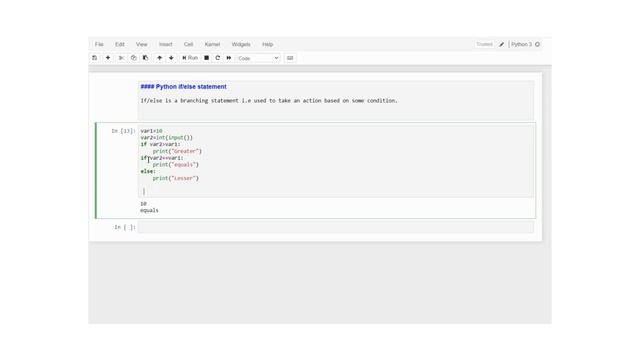The image size is (640, 360).
Task: Click the Python 3 kernel name
Action: click(x=522, y=44)
